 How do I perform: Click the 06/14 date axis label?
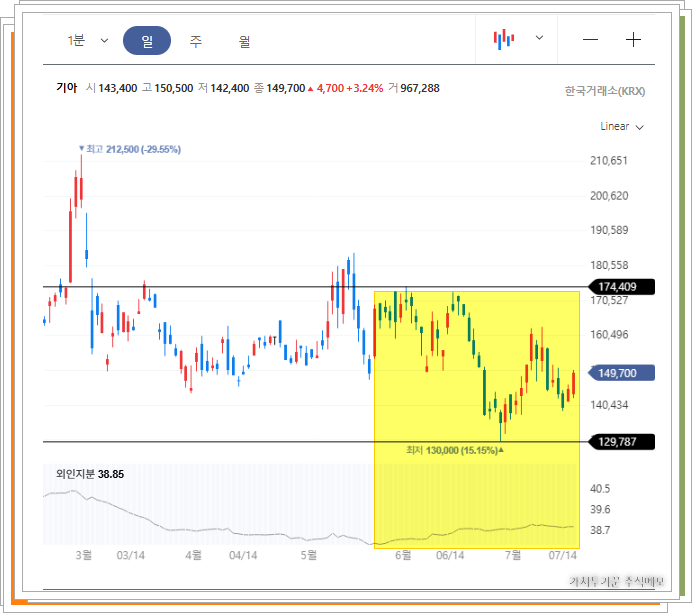point(450,555)
